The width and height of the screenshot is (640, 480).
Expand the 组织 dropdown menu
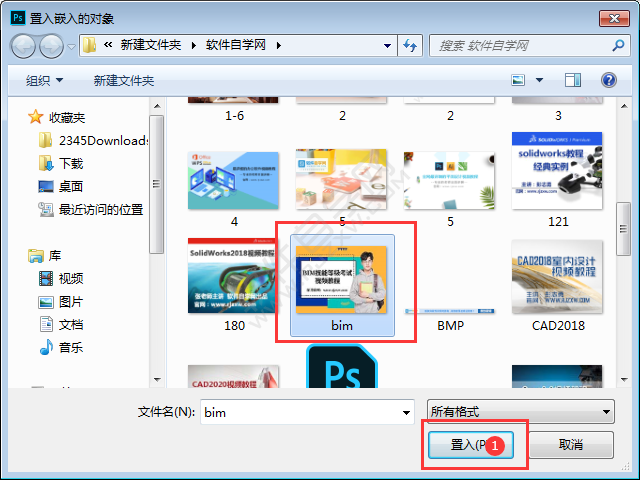[44, 80]
